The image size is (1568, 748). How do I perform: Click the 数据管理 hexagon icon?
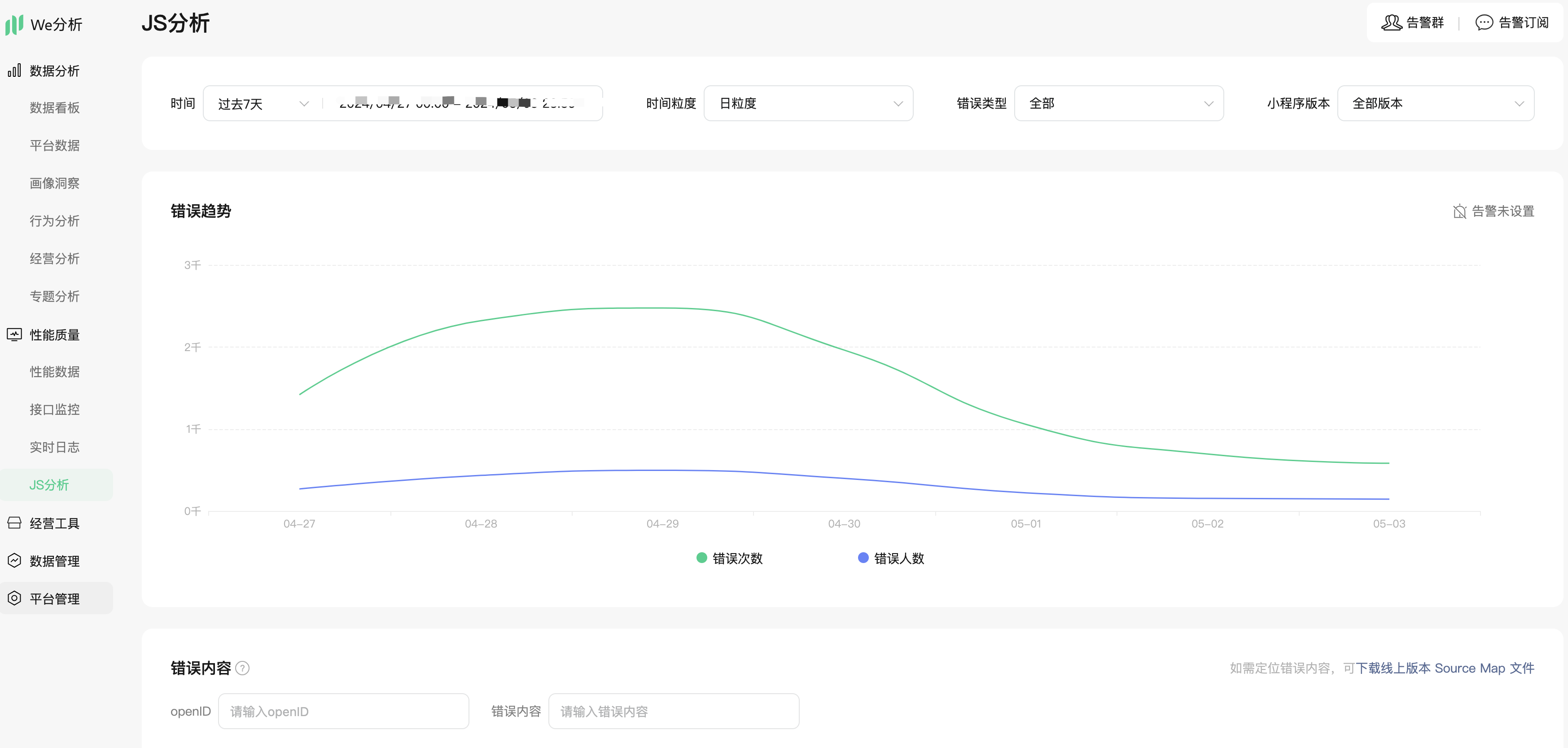click(x=14, y=560)
